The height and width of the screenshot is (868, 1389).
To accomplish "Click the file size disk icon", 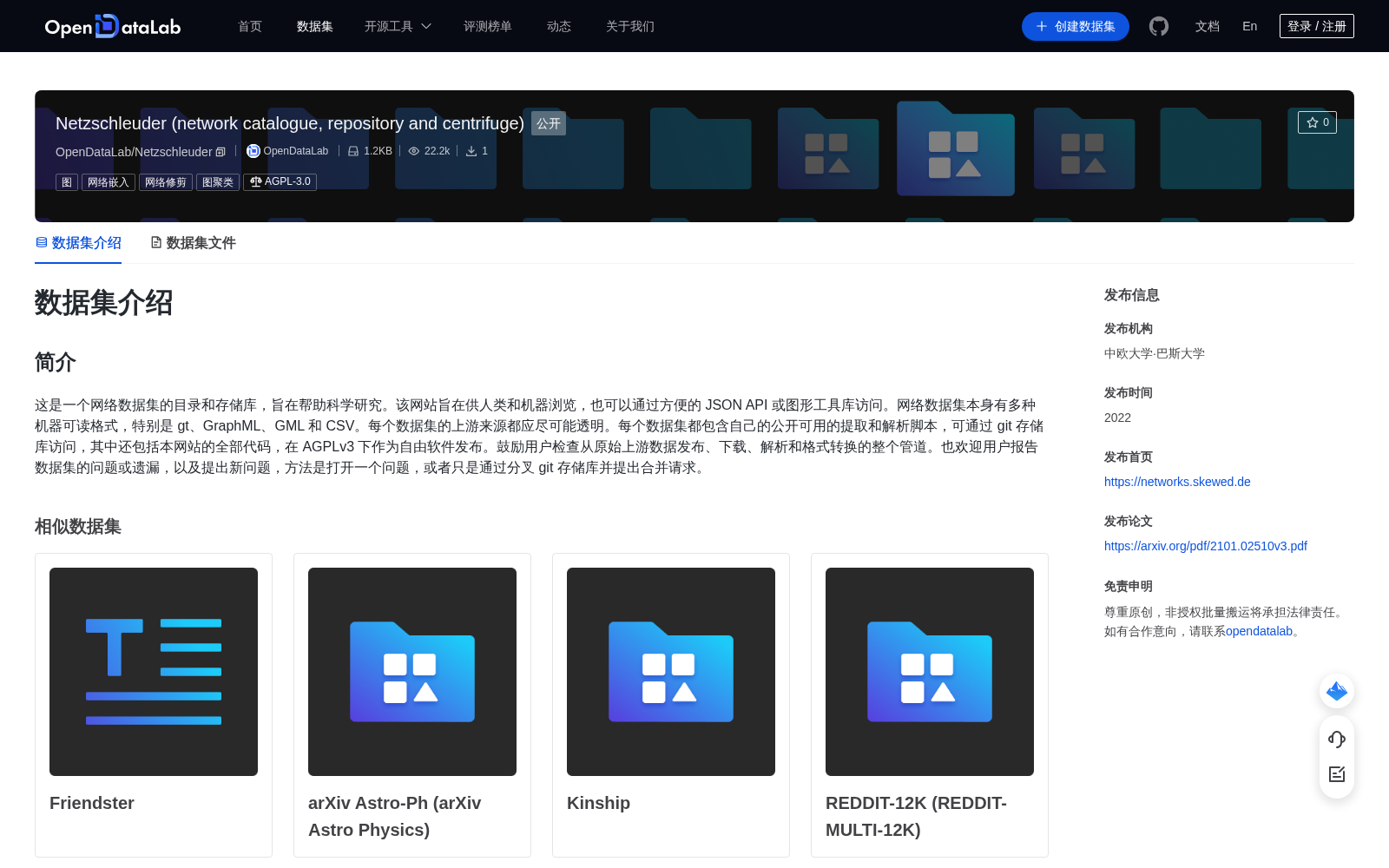I will (x=353, y=151).
